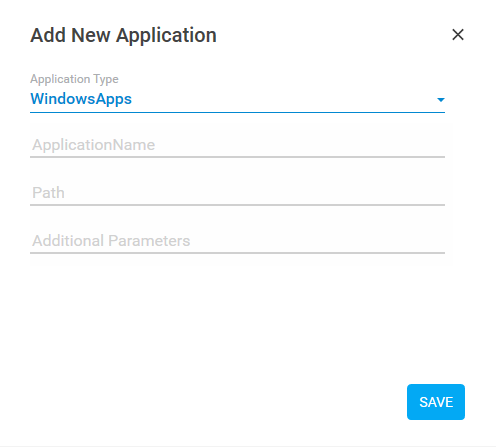The width and height of the screenshot is (496, 447).
Task: Change Application Type from WindowsApps
Action: tap(237, 100)
